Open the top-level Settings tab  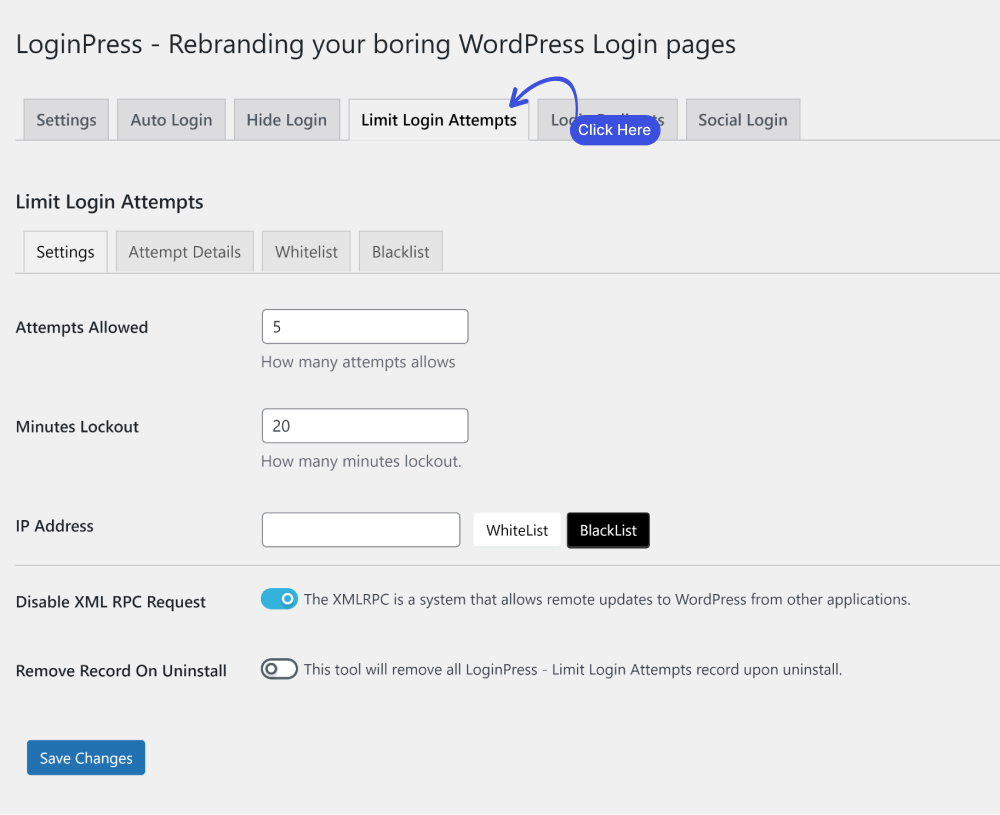pos(66,120)
